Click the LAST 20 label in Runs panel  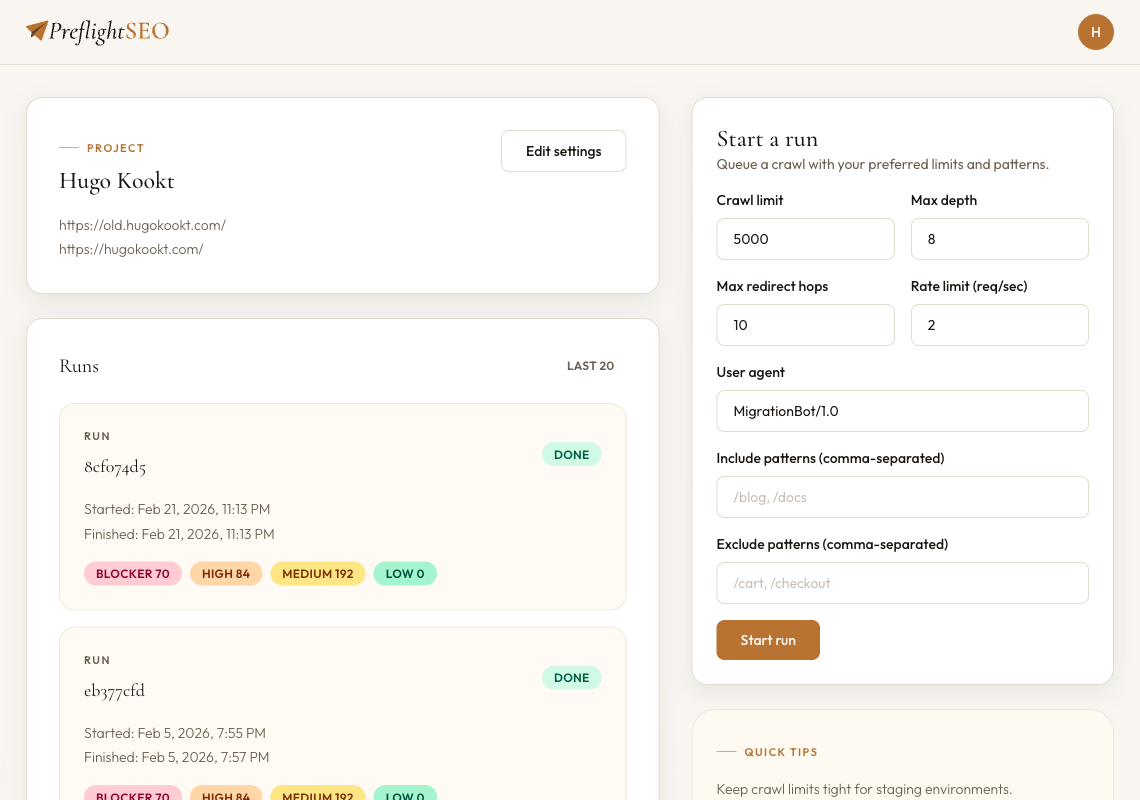pos(590,366)
